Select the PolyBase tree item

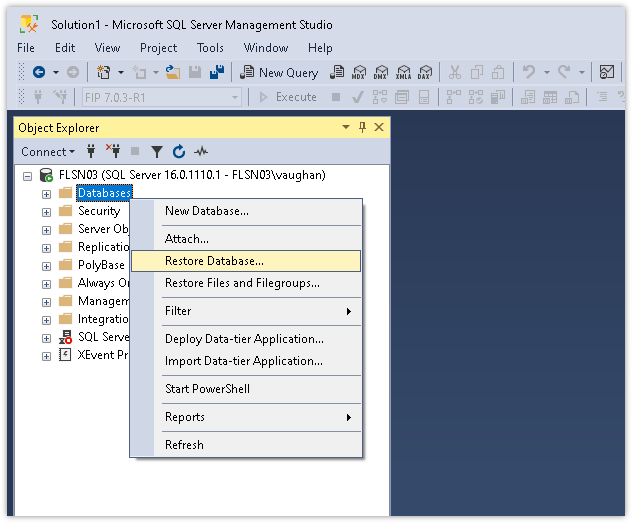click(x=101, y=265)
